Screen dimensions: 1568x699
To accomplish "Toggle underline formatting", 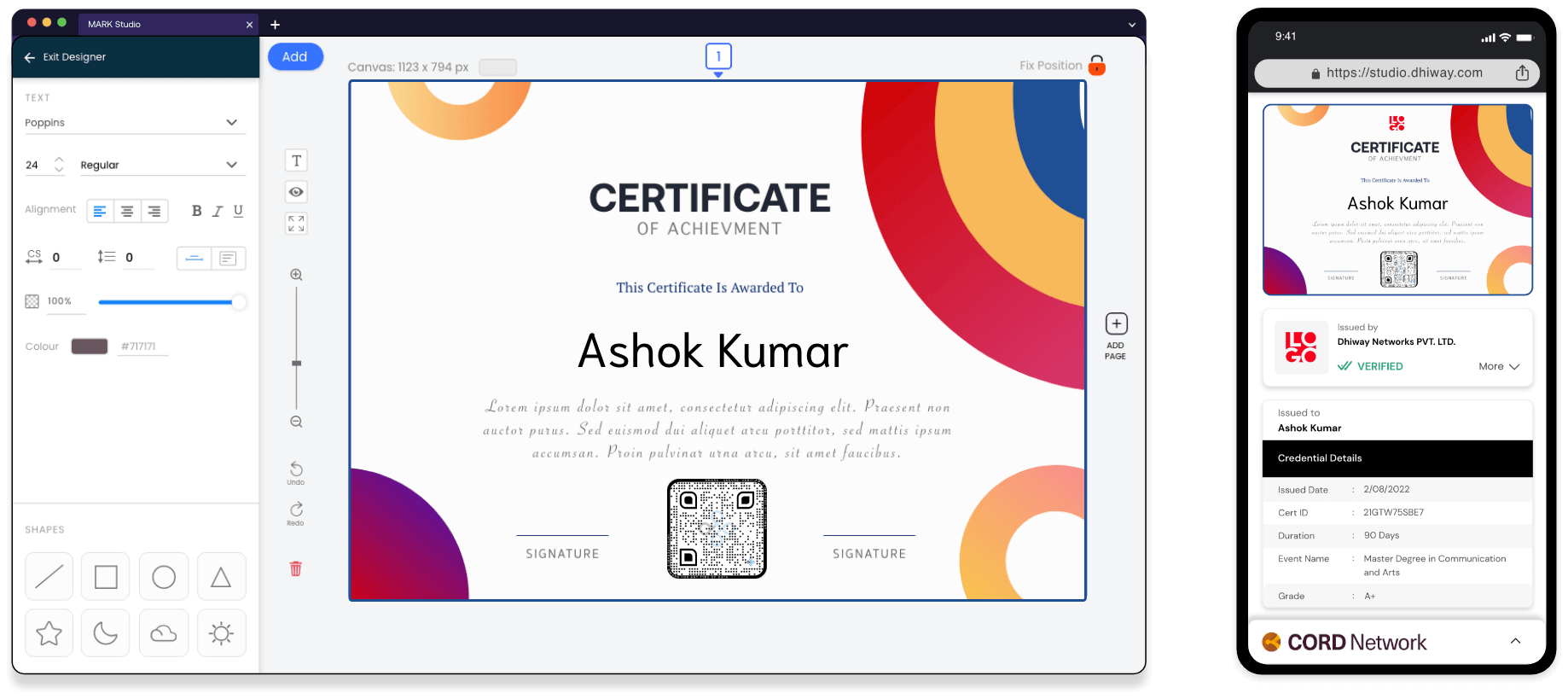I will (x=238, y=211).
